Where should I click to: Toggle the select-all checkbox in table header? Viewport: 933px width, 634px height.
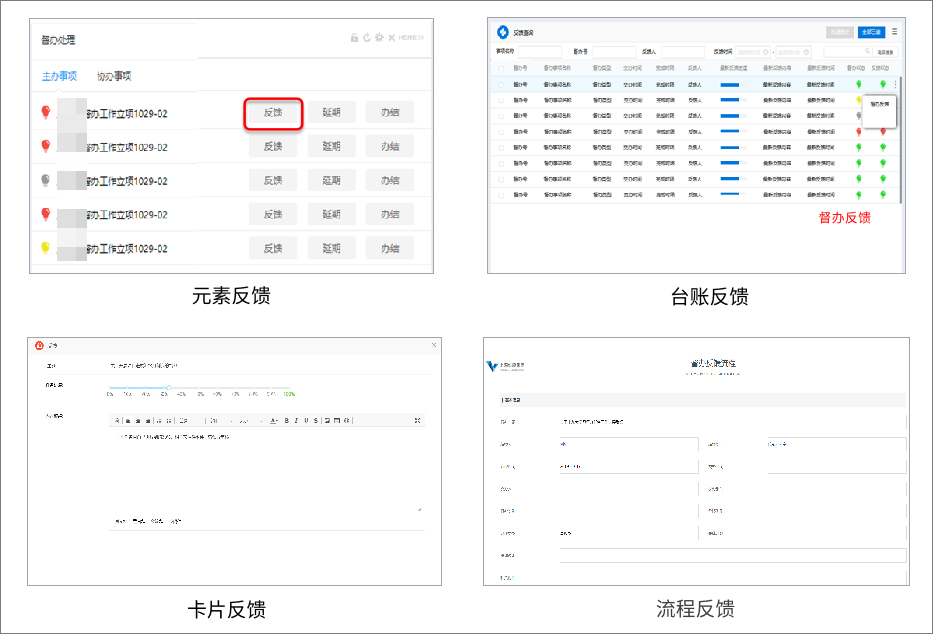click(x=501, y=68)
